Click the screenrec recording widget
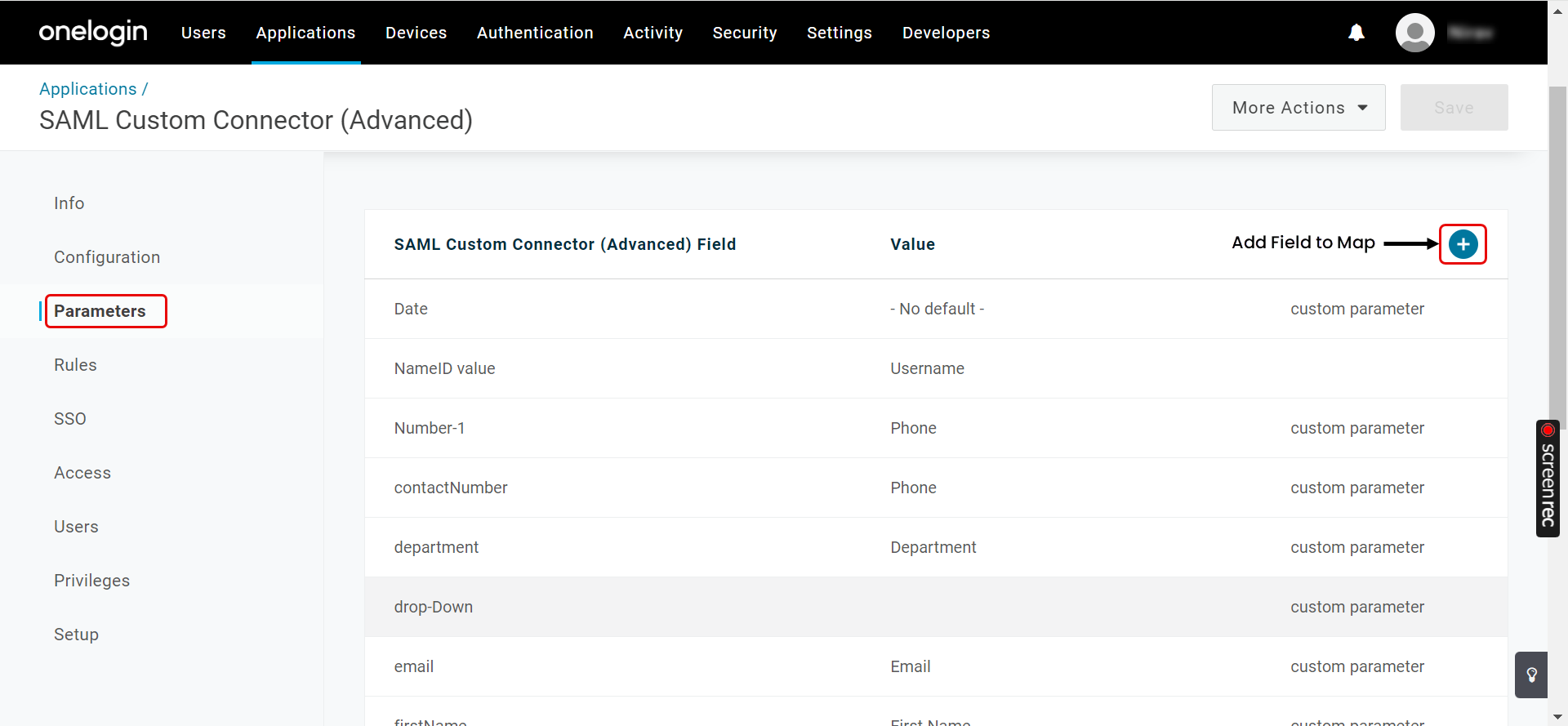Screen dimensions: 1568x726 click(1548, 479)
